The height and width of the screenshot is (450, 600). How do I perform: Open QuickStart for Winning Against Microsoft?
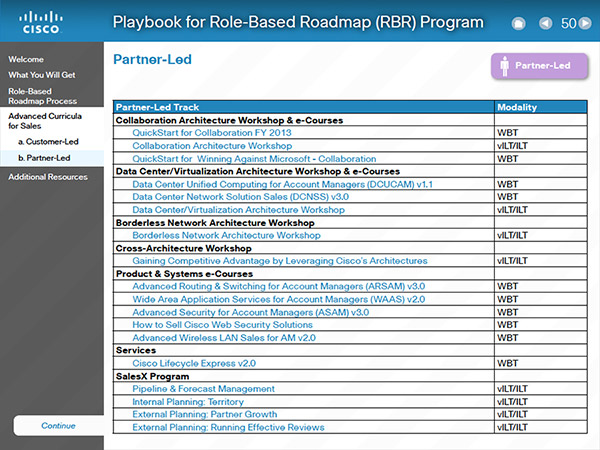tap(254, 159)
